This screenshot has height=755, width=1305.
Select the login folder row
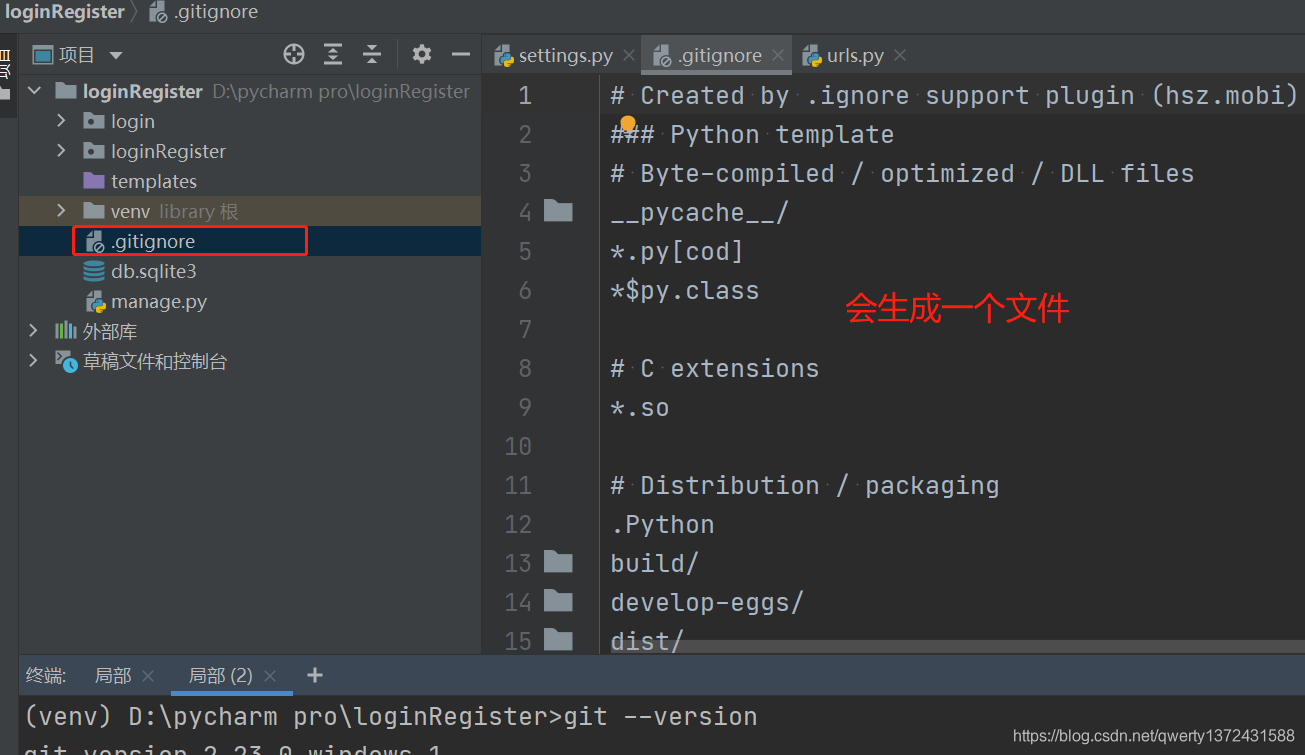pos(250,121)
